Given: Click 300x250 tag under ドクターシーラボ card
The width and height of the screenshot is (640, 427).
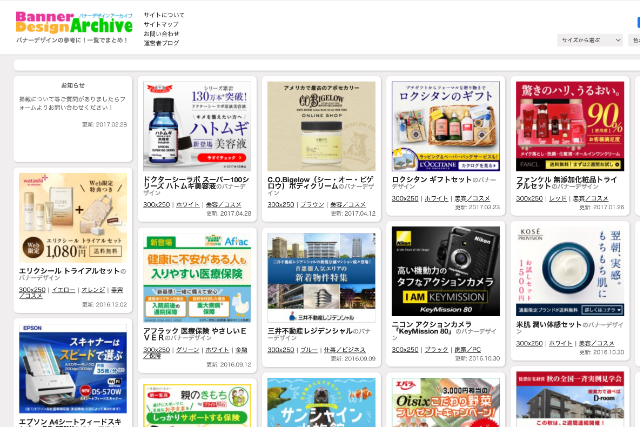Looking at the screenshot, I should click(x=156, y=204).
